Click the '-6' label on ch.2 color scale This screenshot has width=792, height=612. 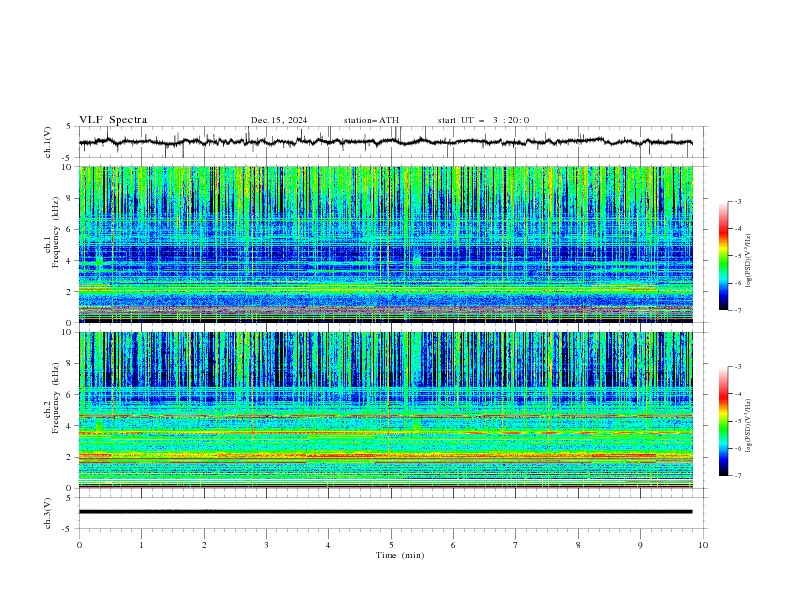tap(738, 448)
